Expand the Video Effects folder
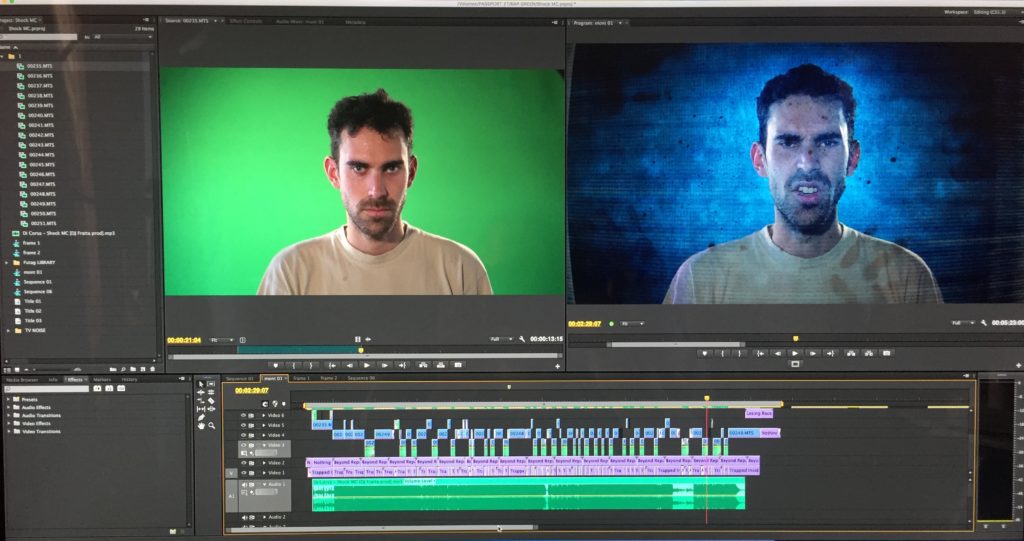Image resolution: width=1024 pixels, height=541 pixels. pyautogui.click(x=8, y=423)
